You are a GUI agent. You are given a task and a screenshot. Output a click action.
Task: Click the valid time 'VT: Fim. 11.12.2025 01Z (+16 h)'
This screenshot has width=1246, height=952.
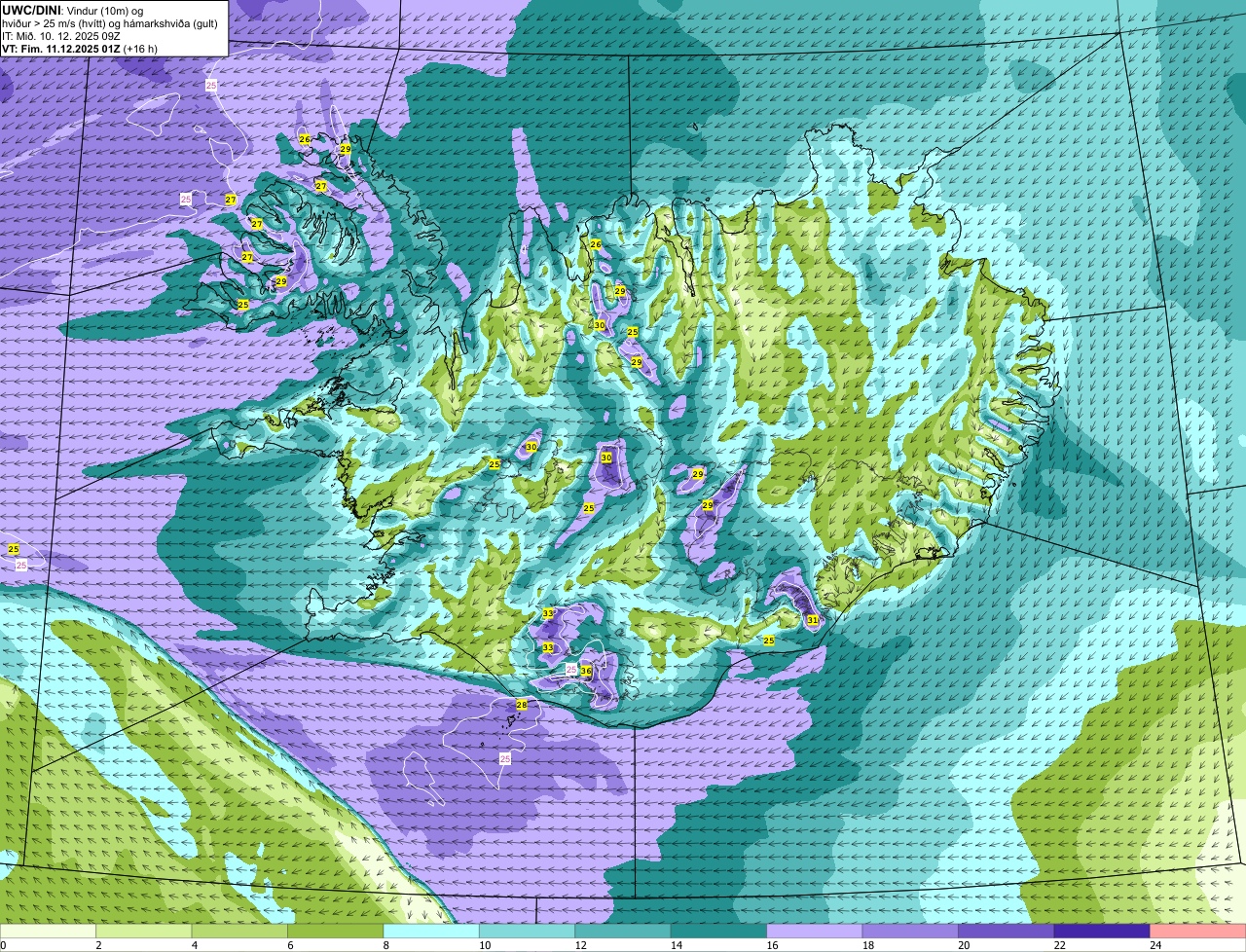tap(80, 49)
